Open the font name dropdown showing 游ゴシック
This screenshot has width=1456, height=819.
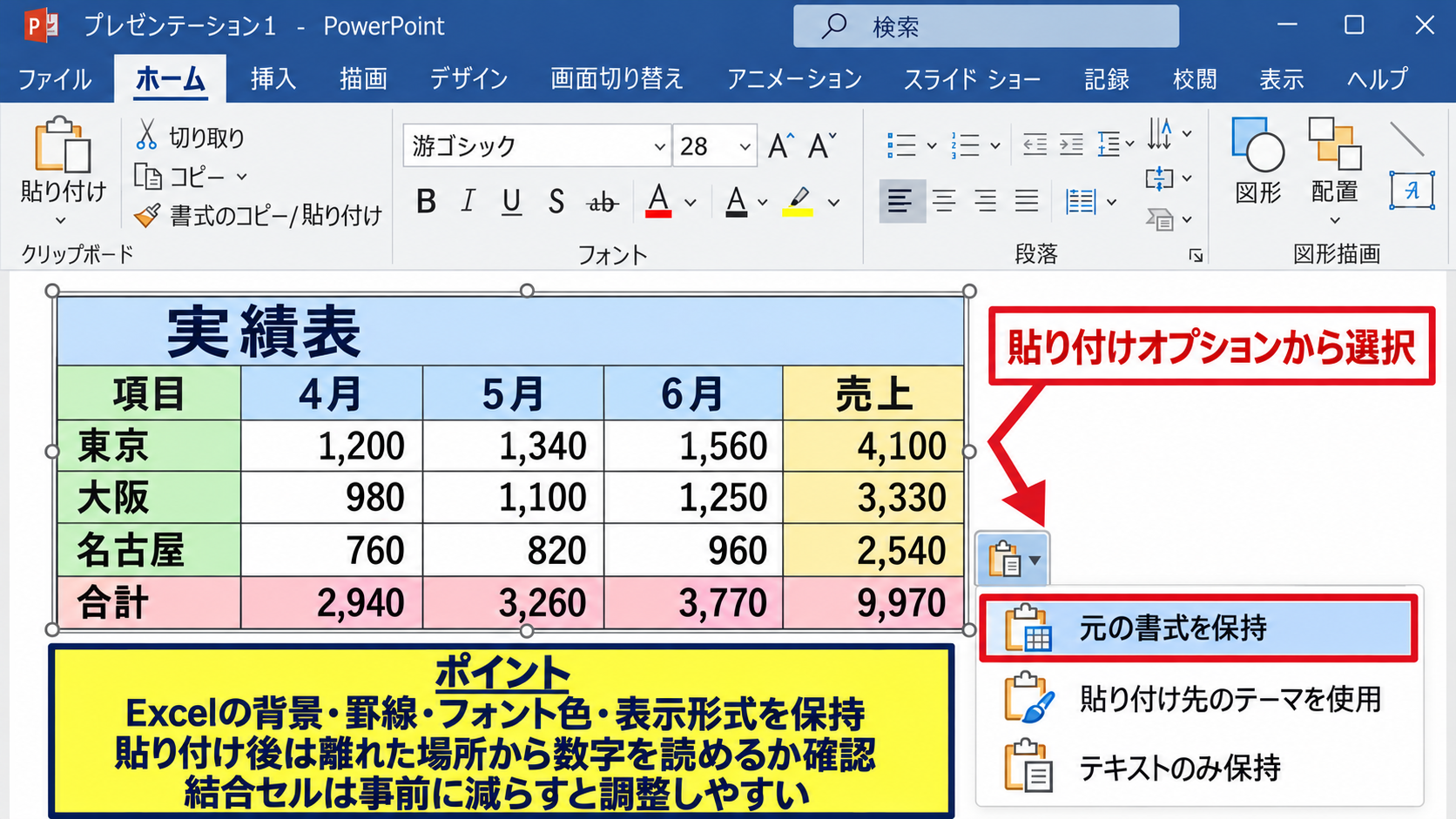tap(659, 146)
